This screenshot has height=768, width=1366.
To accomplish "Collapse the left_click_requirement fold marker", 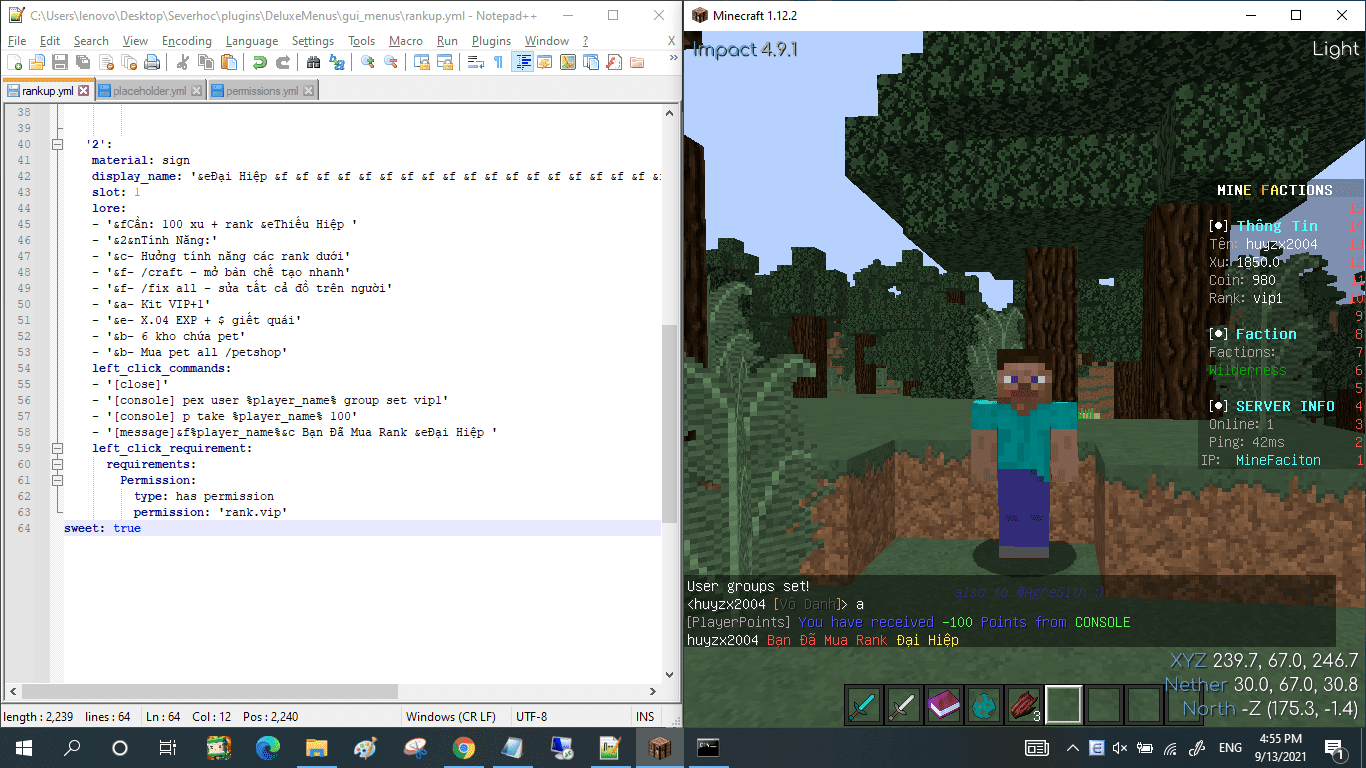I will (57, 448).
